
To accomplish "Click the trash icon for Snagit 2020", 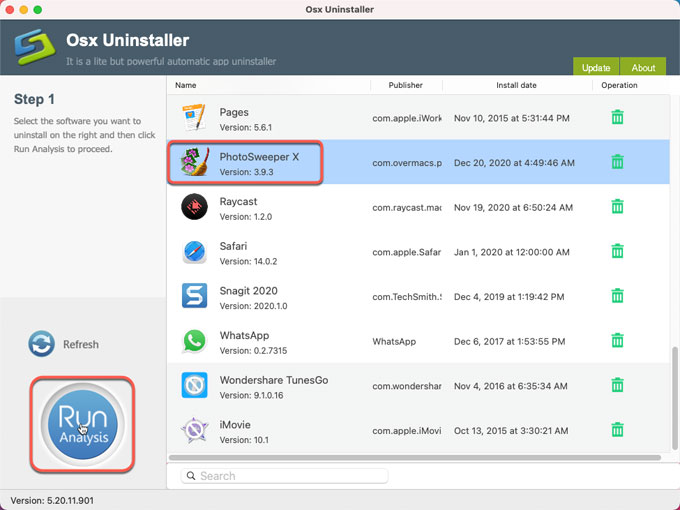I will point(617,296).
